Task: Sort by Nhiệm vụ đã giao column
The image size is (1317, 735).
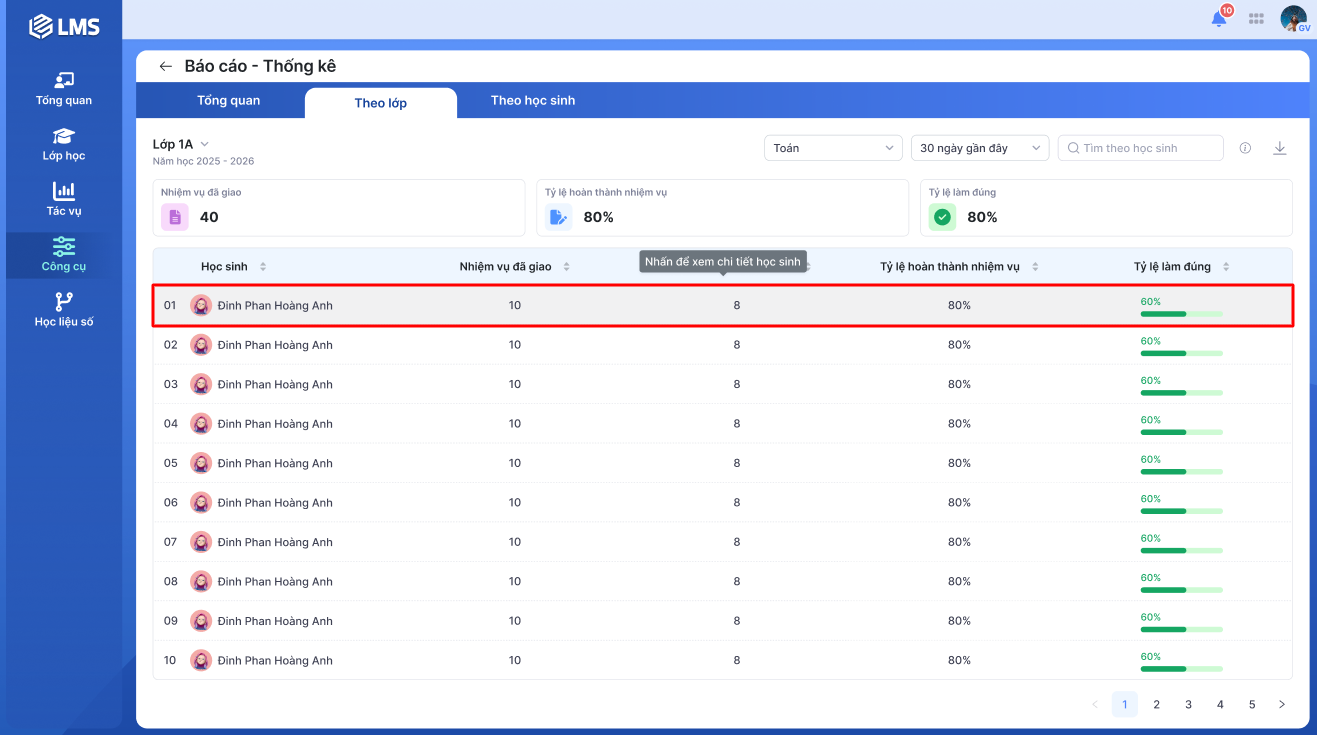Action: [x=566, y=267]
